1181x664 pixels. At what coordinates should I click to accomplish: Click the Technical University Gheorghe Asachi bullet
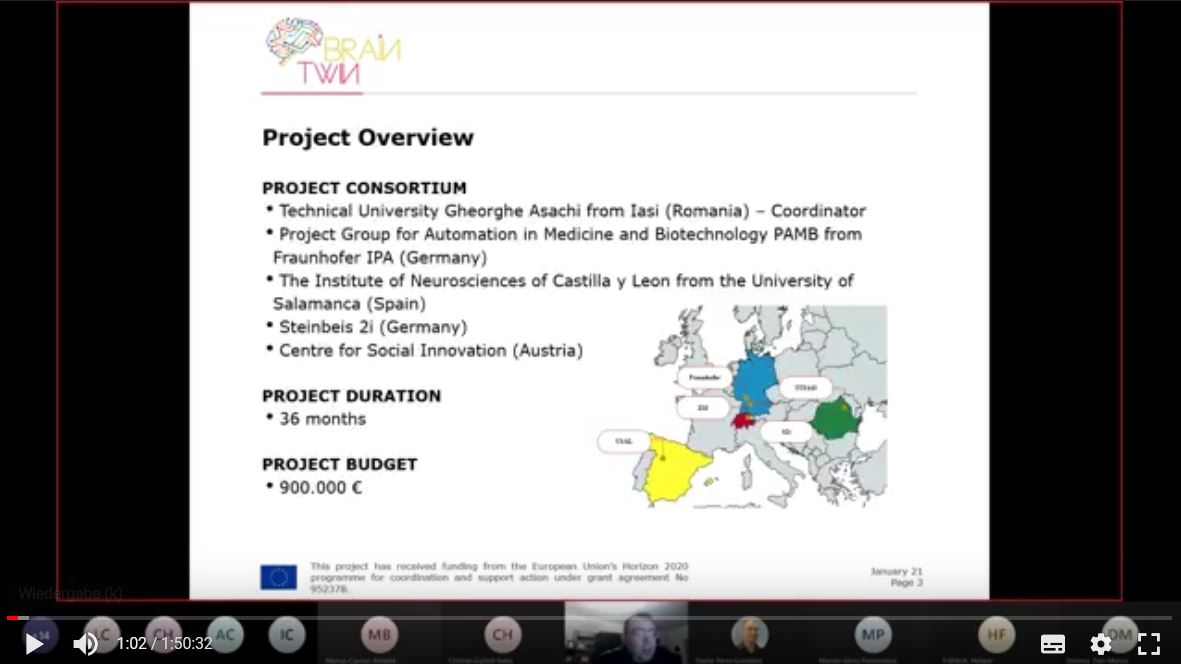pos(566,212)
